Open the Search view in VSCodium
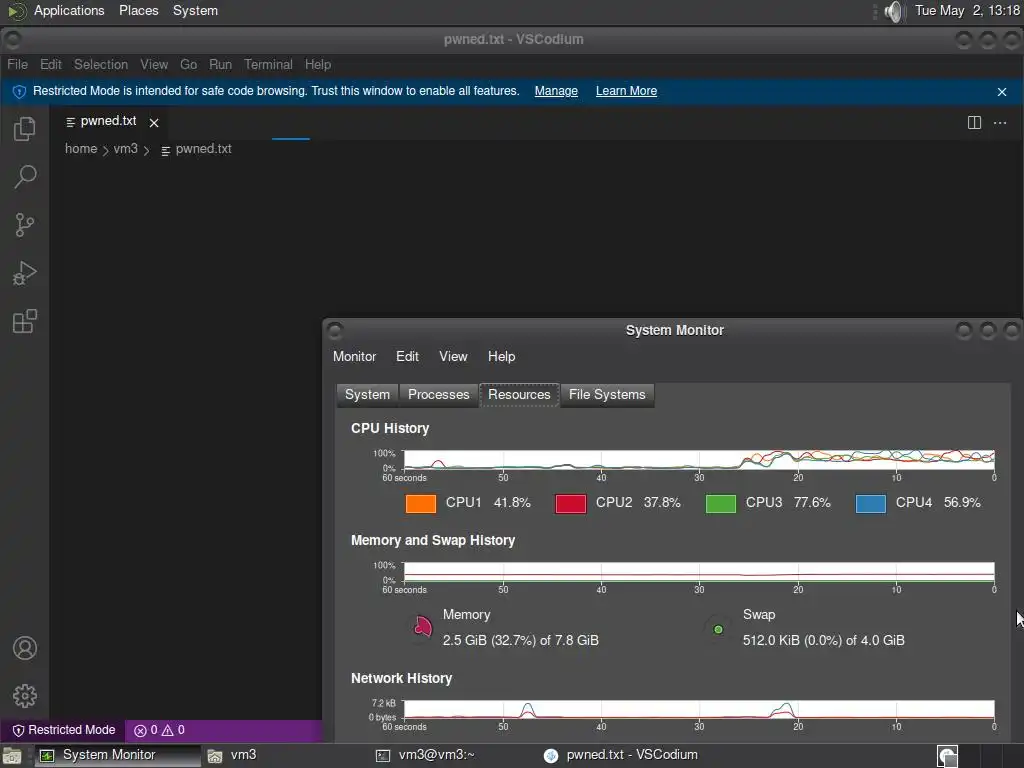Screen dimensions: 1024x768 (25, 176)
